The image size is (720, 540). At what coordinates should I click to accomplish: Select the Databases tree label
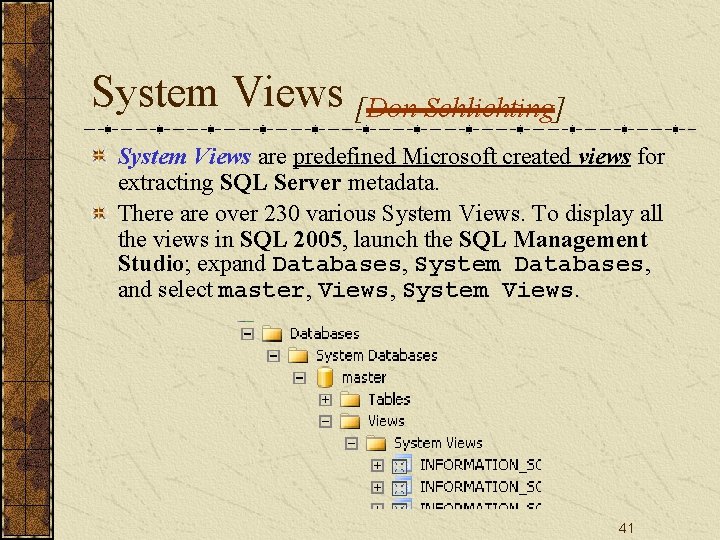(x=325, y=334)
